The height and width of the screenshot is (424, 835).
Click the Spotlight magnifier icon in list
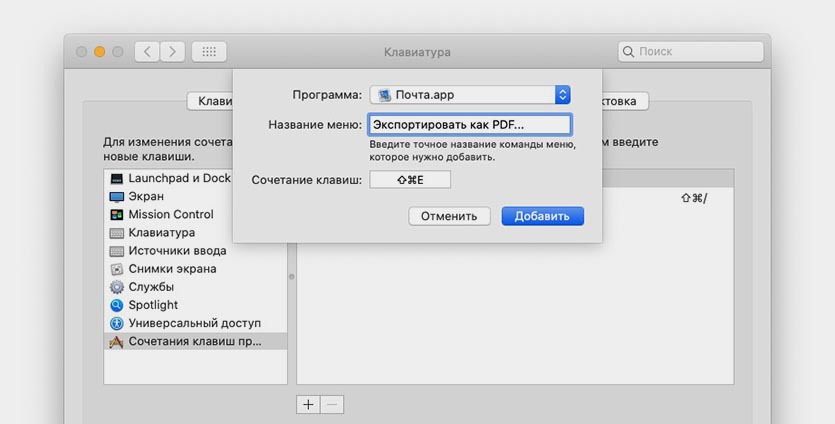(x=117, y=305)
